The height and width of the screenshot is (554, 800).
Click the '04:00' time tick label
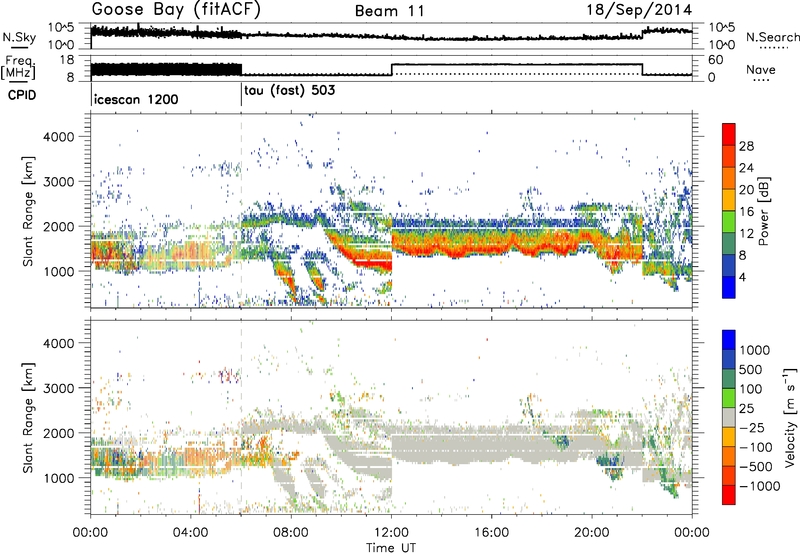pyautogui.click(x=191, y=533)
